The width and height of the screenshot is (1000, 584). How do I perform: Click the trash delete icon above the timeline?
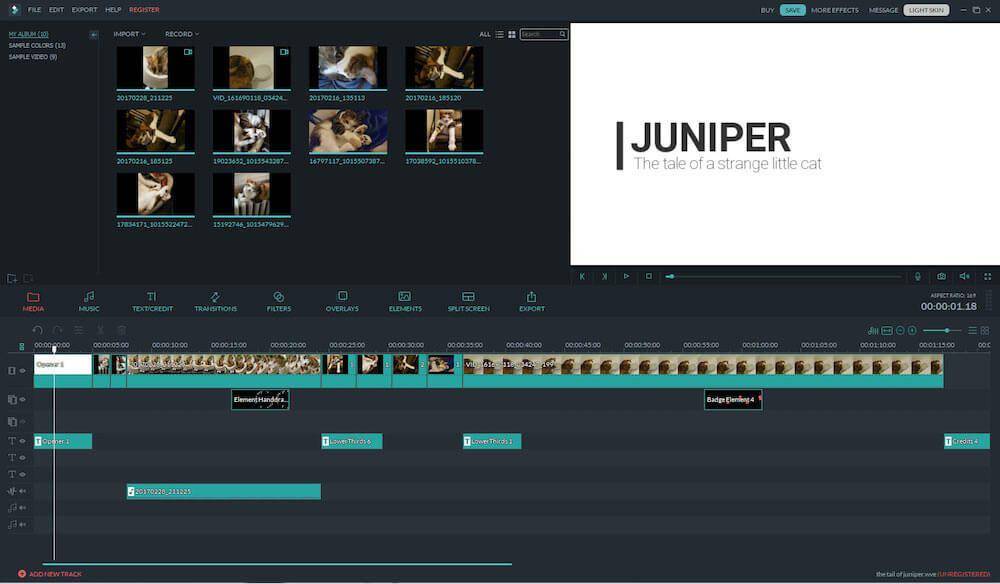[x=121, y=330]
